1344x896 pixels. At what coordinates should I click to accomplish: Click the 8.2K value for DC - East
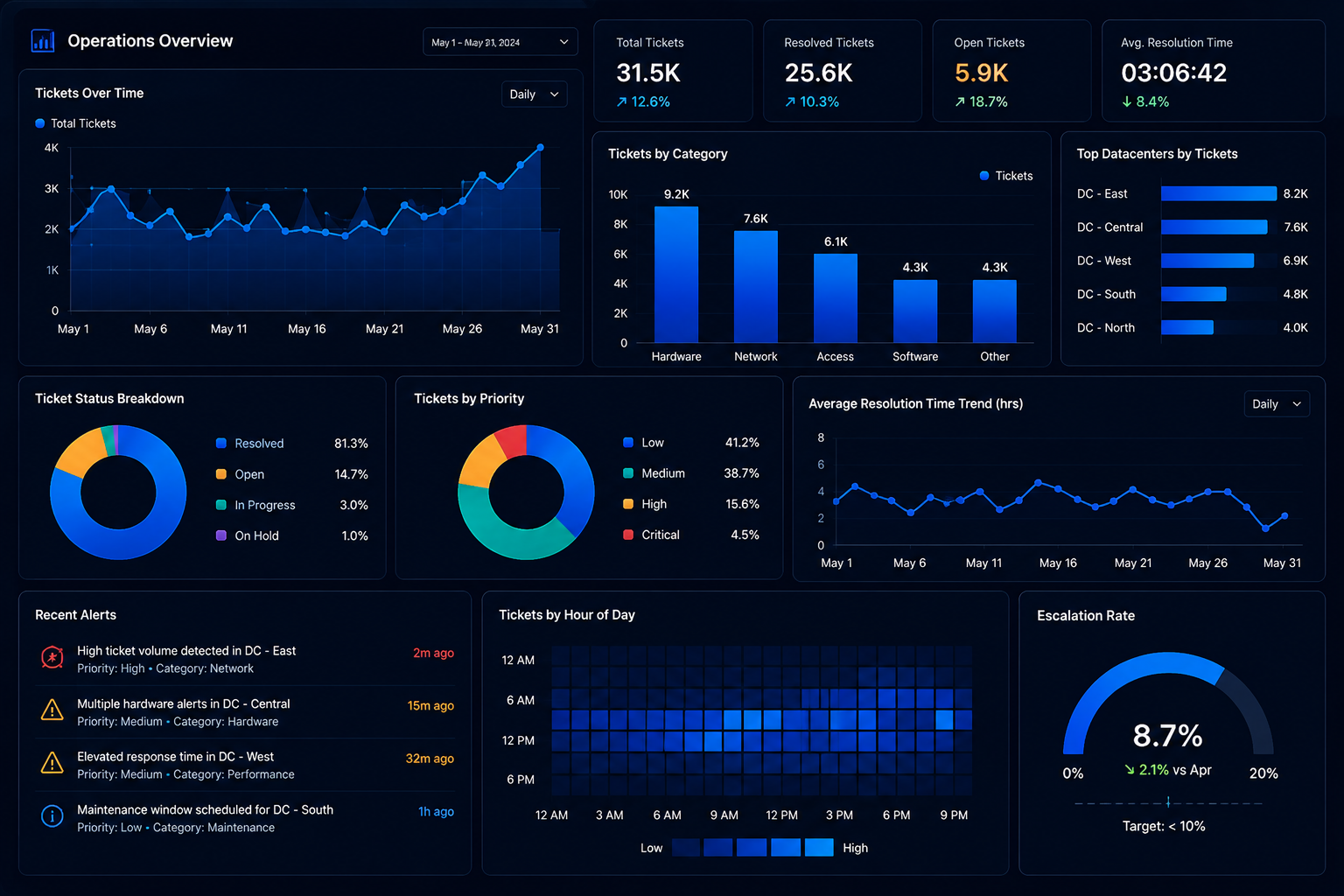tap(1295, 194)
